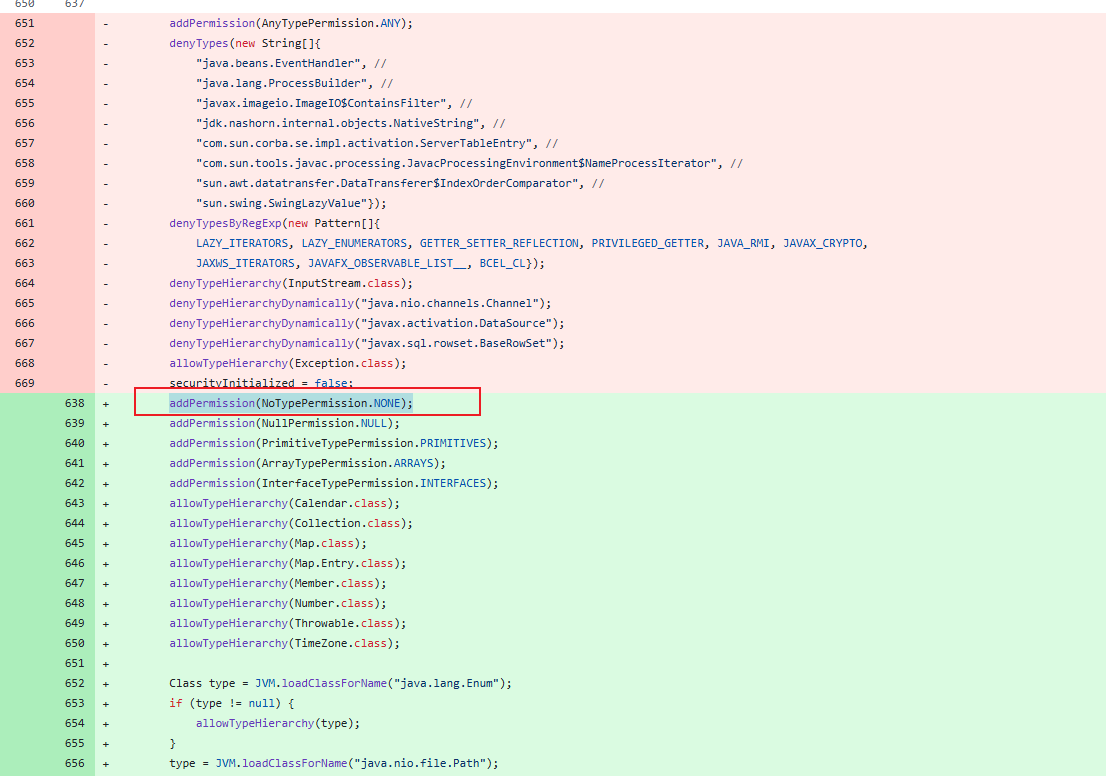Click the minus marker on line 660
The width and height of the screenshot is (1106, 776).
(x=106, y=203)
